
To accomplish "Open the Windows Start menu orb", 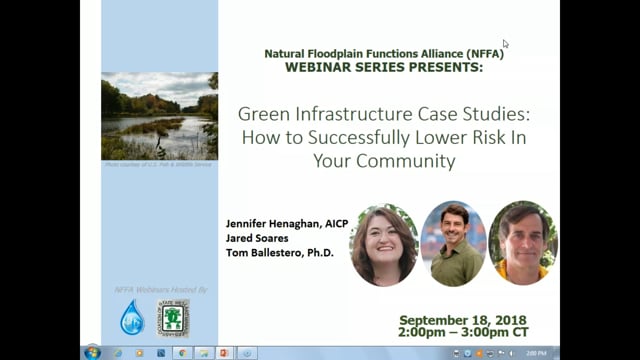I will [x=92, y=352].
